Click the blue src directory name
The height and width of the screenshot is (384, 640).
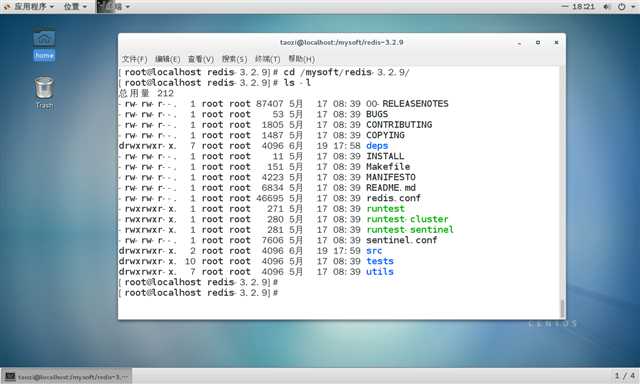pyautogui.click(x=374, y=251)
